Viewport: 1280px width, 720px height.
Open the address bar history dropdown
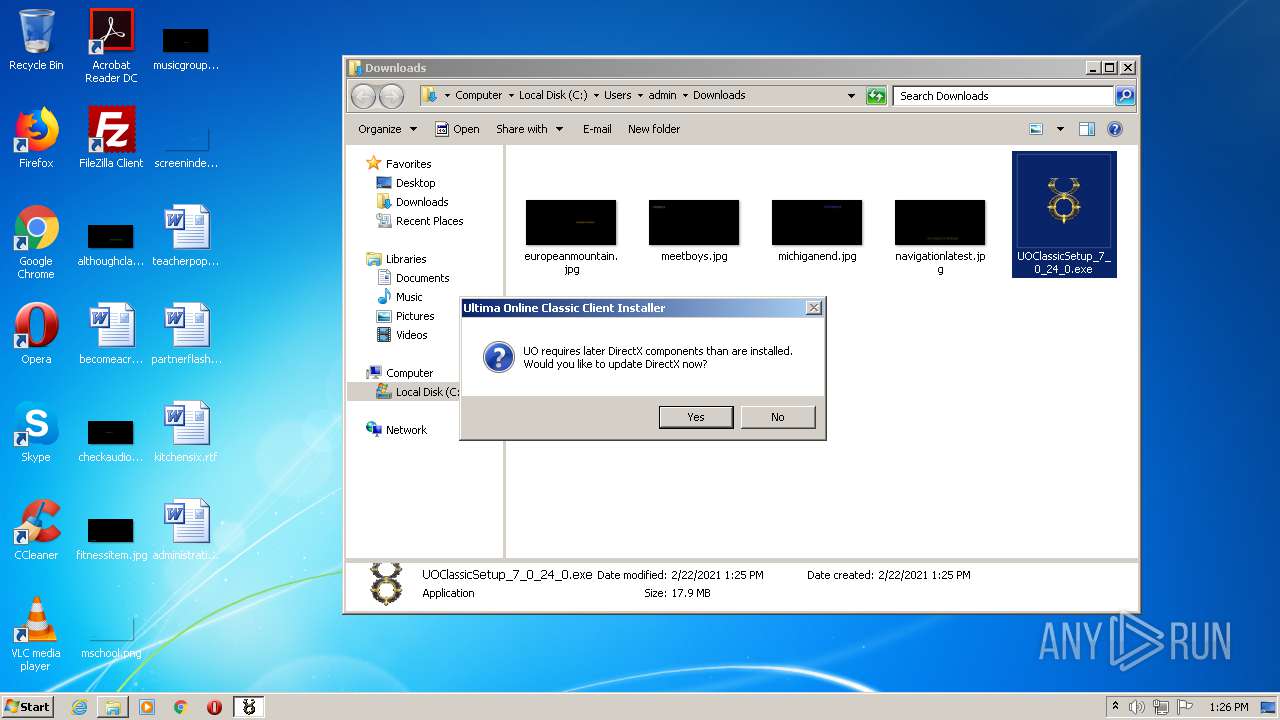[x=851, y=96]
